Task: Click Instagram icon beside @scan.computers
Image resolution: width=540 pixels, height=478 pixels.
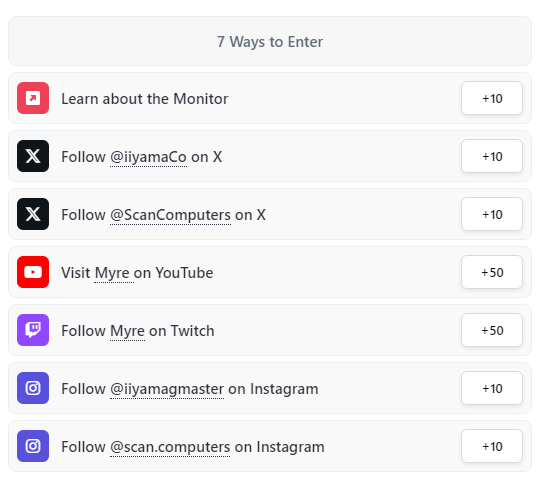Action: [x=33, y=446]
